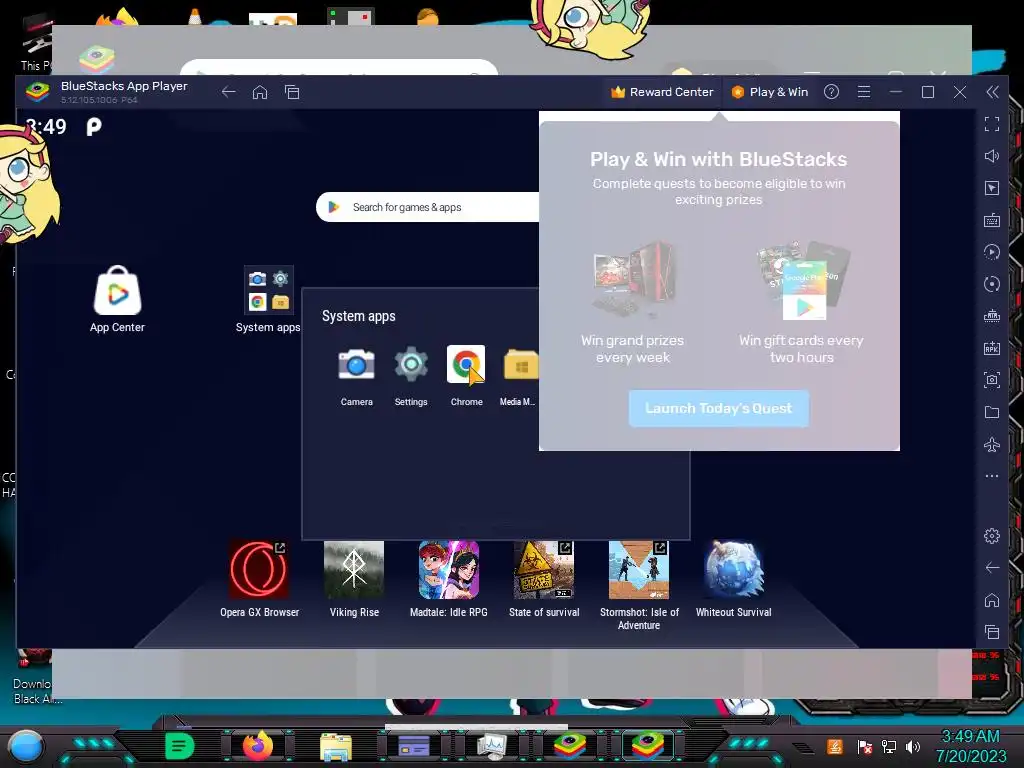The image size is (1024, 768).
Task: Click the sidebar back arrow
Action: pyautogui.click(x=992, y=568)
